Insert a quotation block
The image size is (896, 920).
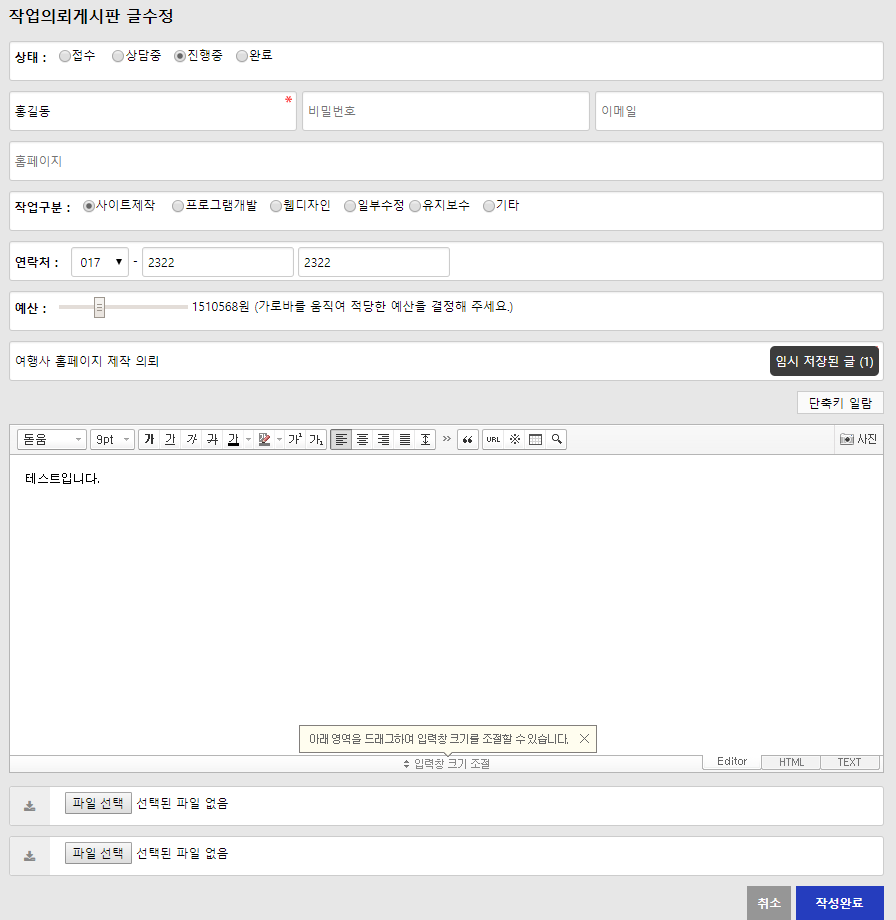point(468,439)
